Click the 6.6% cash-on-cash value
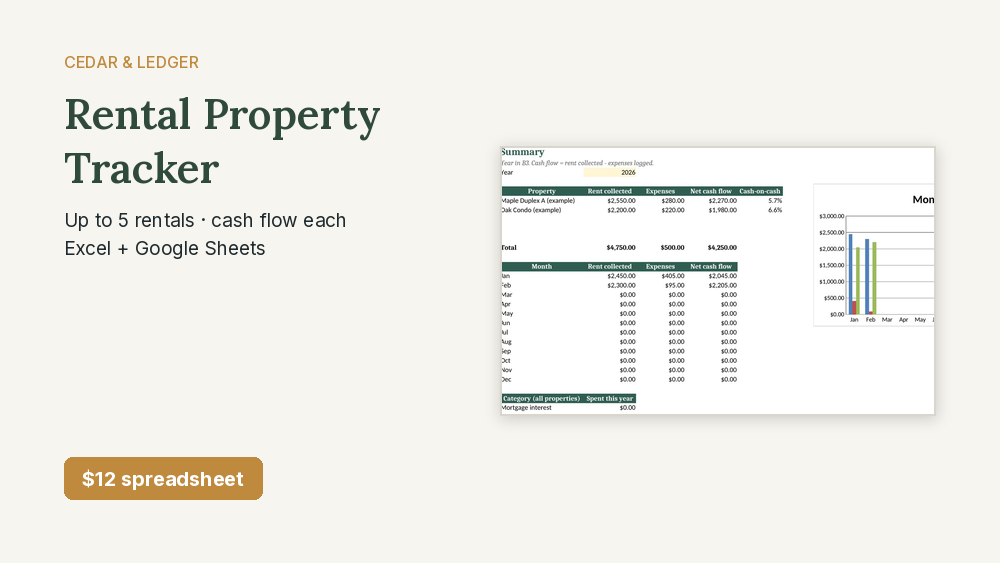 pyautogui.click(x=775, y=210)
